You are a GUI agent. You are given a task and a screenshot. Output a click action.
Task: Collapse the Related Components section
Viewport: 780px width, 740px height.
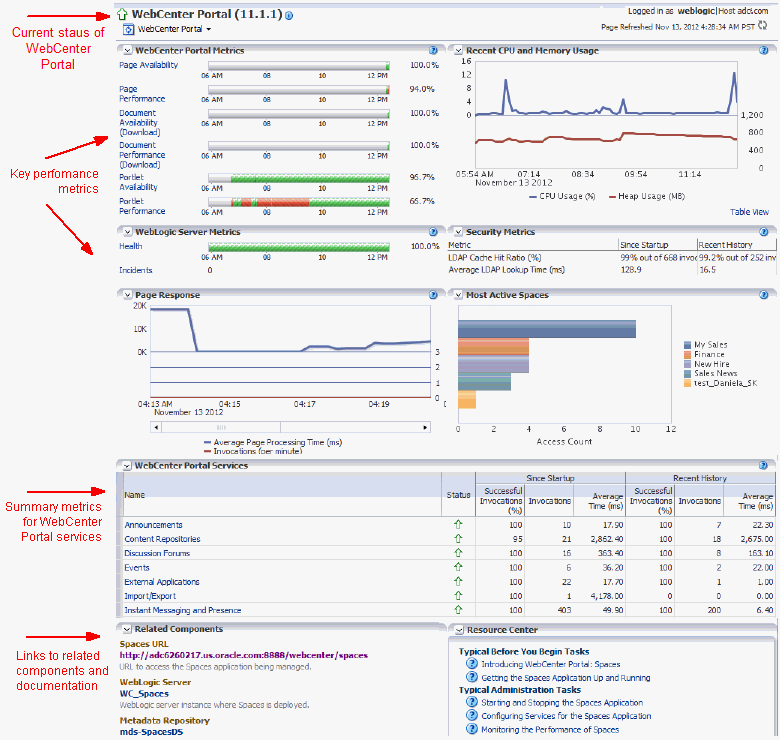[127, 629]
